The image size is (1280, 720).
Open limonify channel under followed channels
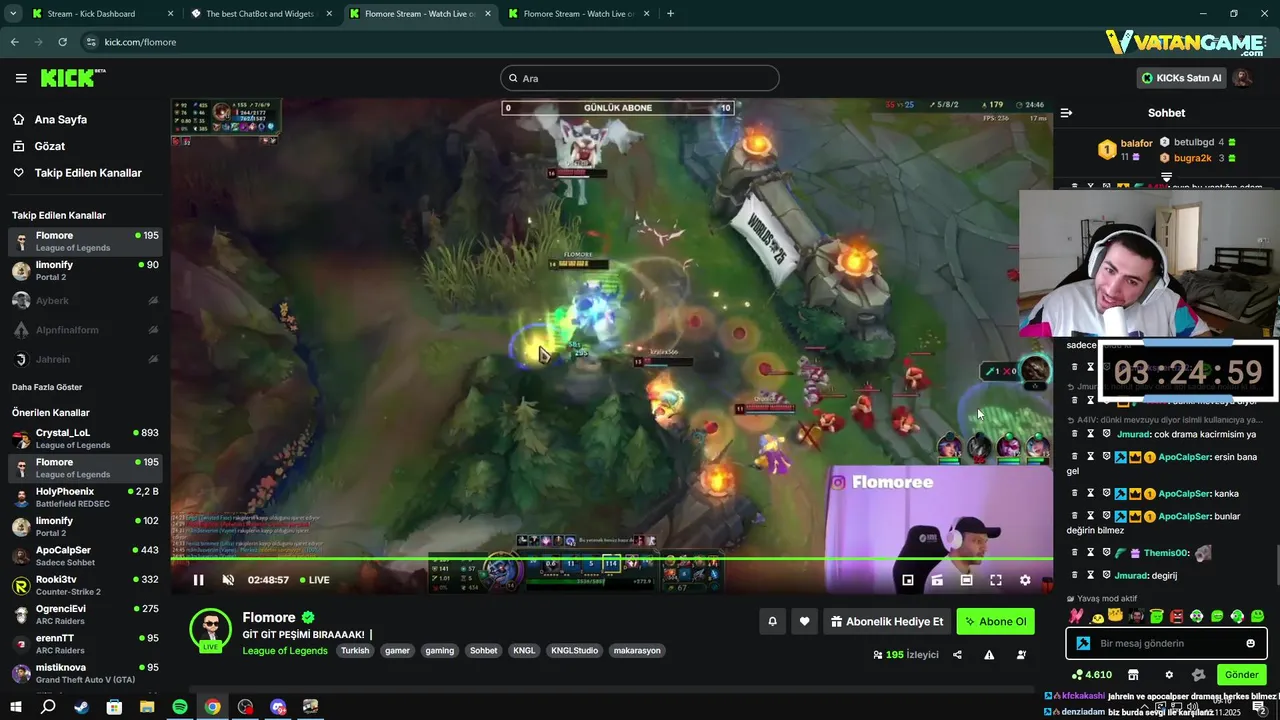click(x=85, y=271)
